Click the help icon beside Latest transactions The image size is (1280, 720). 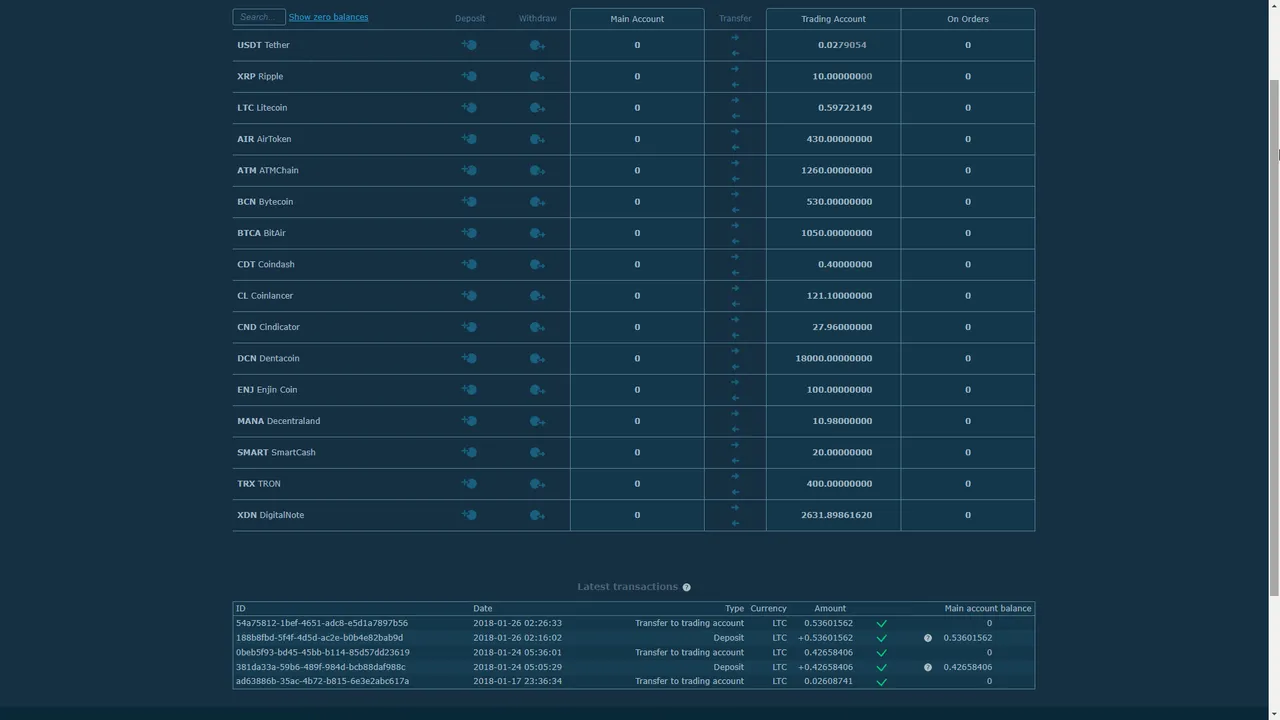pyautogui.click(x=686, y=587)
